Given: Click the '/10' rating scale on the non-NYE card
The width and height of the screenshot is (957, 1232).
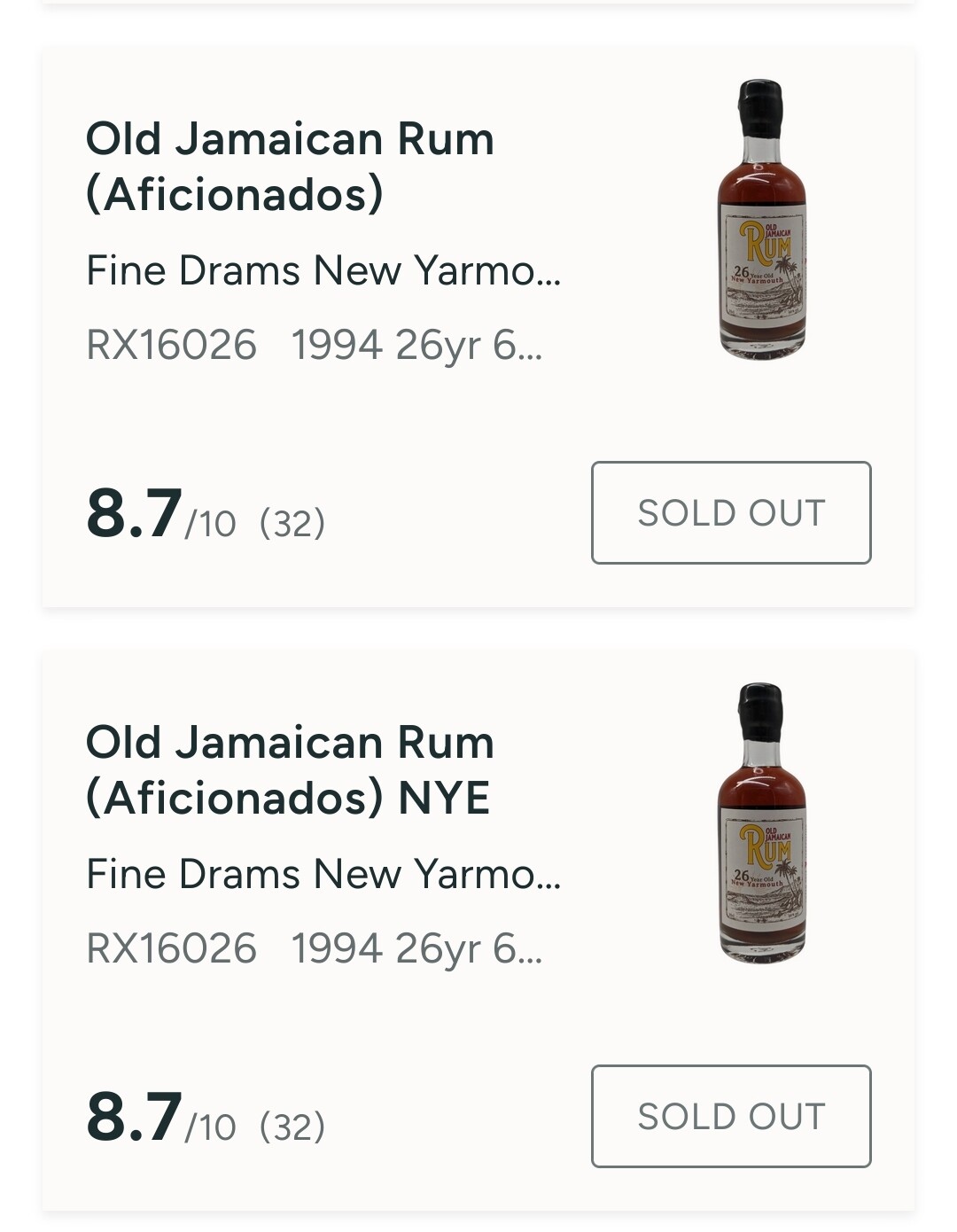Looking at the screenshot, I should click(x=211, y=525).
